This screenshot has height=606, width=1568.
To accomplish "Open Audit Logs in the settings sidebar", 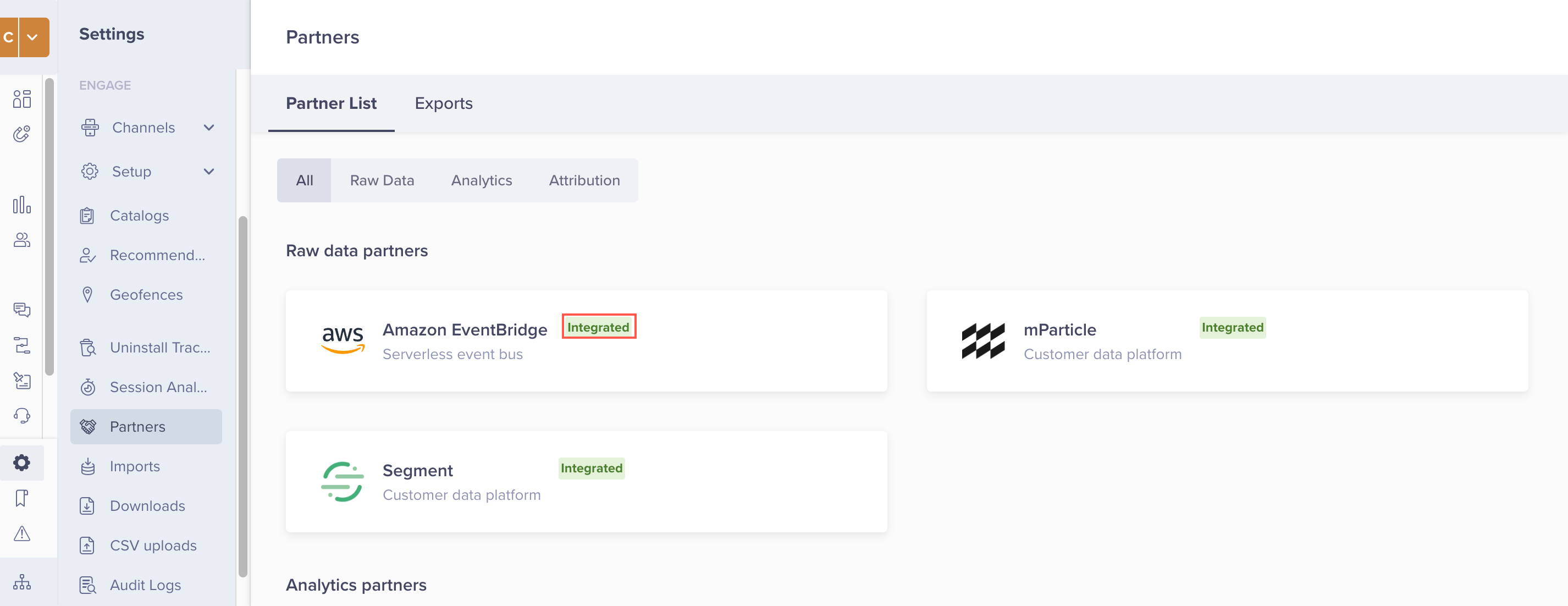I will [x=145, y=585].
